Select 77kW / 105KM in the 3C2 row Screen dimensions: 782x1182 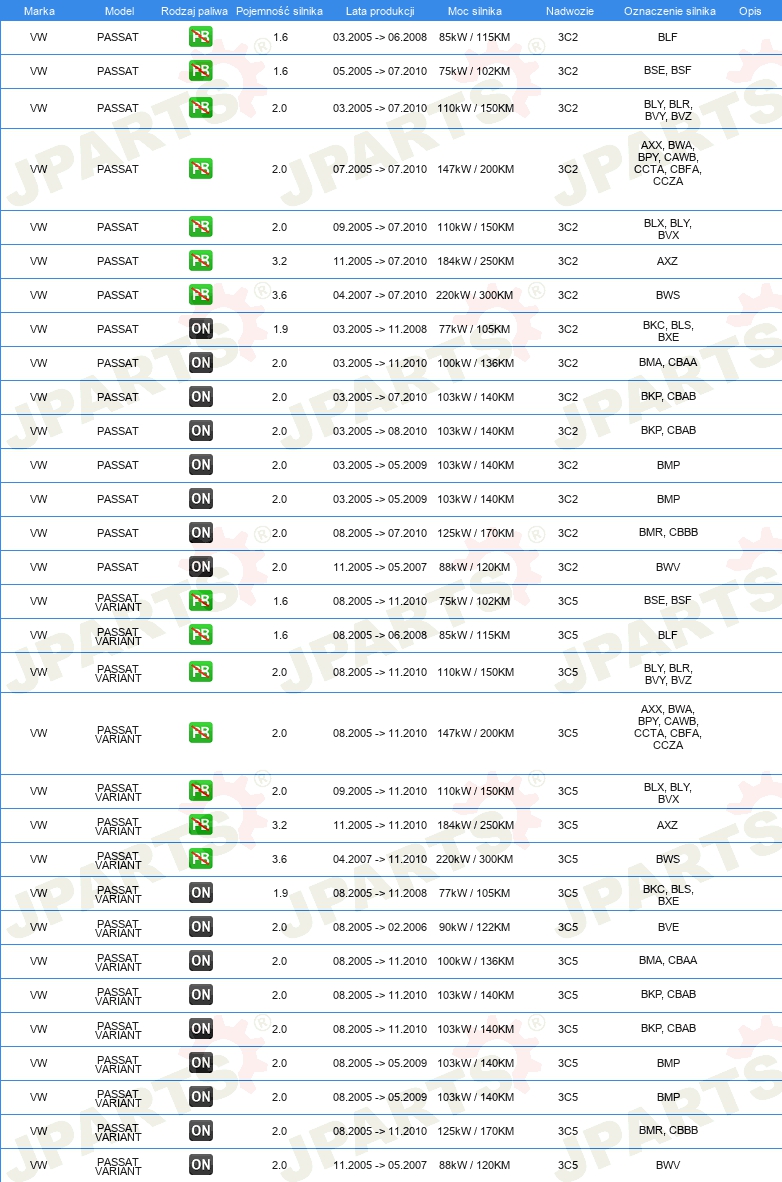(x=474, y=329)
